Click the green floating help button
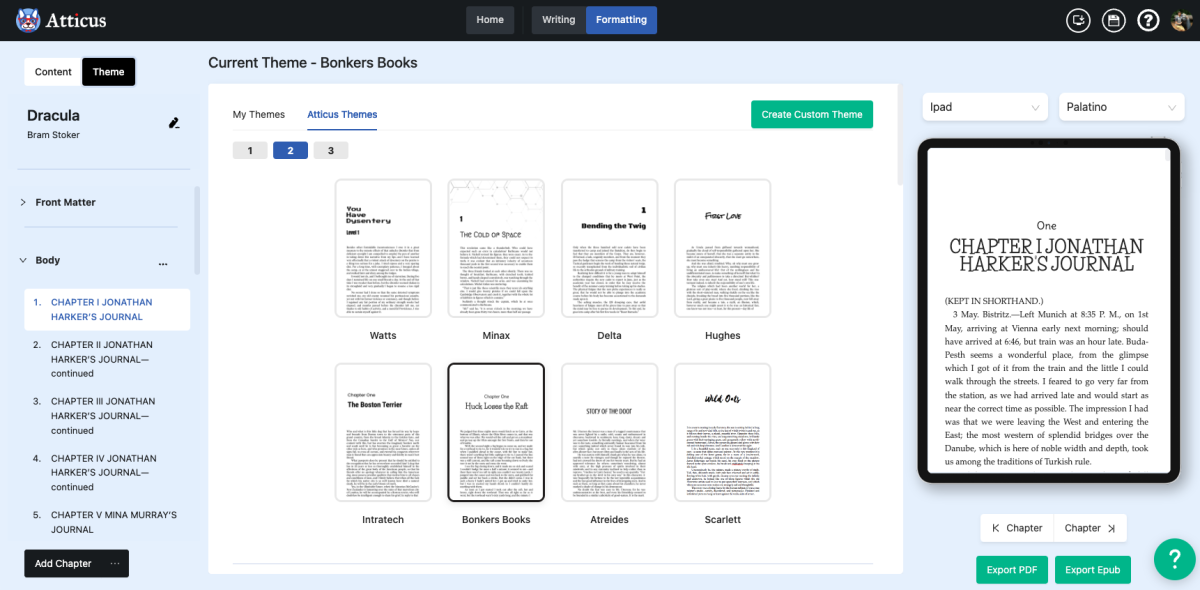This screenshot has height=590, width=1200. pos(1174,559)
